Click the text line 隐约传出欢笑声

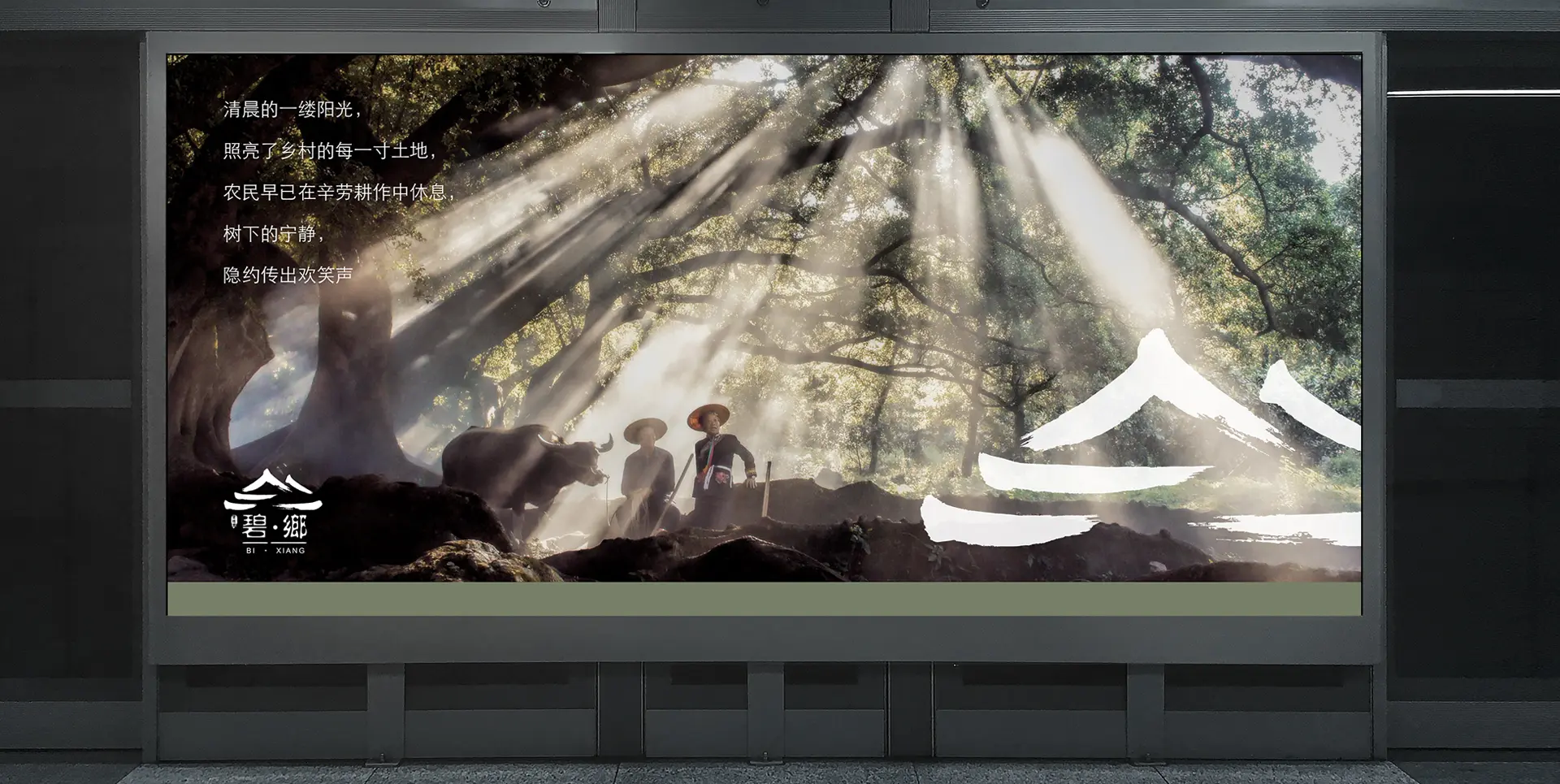[288, 275]
